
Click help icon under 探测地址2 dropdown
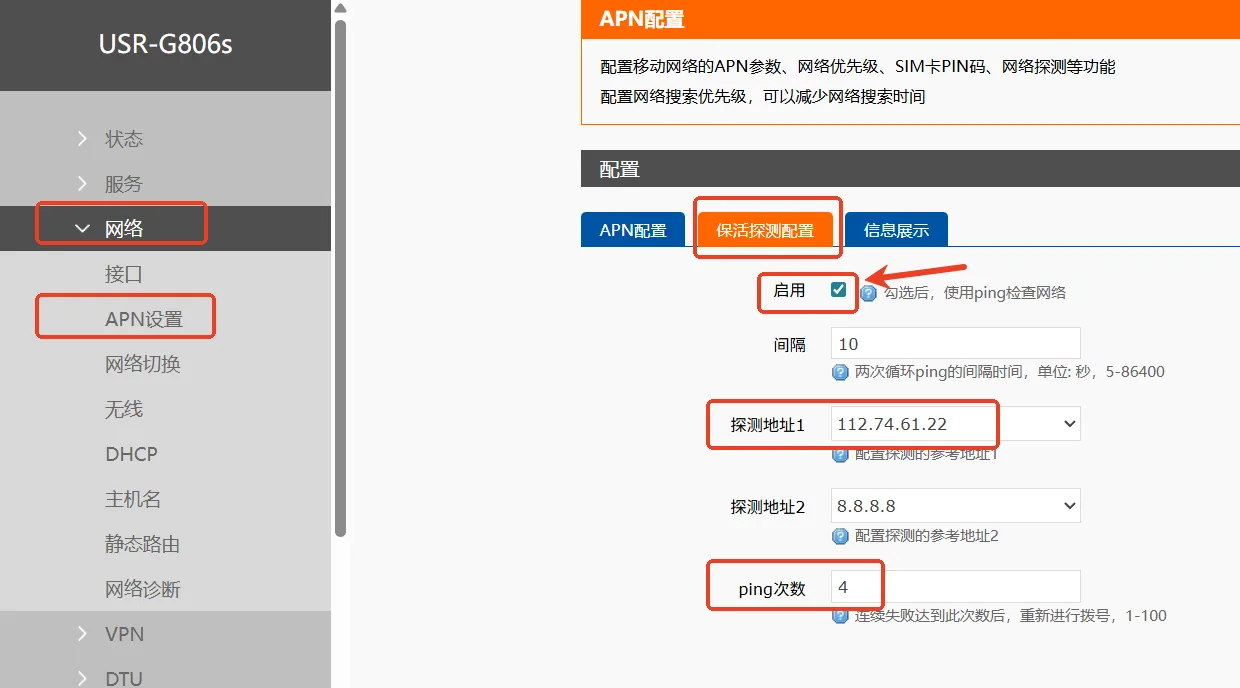(x=841, y=536)
